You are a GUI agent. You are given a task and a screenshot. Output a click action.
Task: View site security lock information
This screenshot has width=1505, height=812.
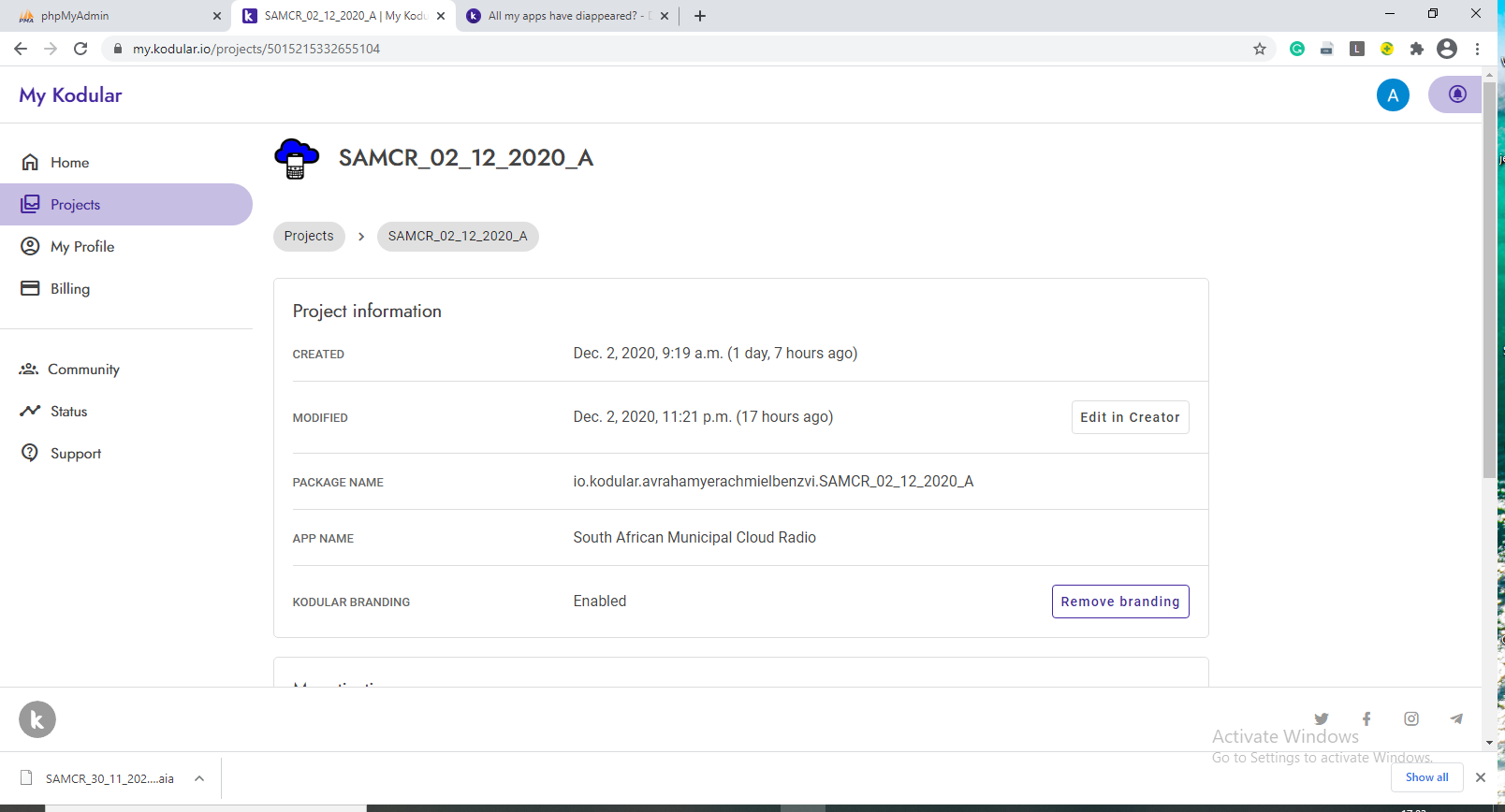[118, 49]
